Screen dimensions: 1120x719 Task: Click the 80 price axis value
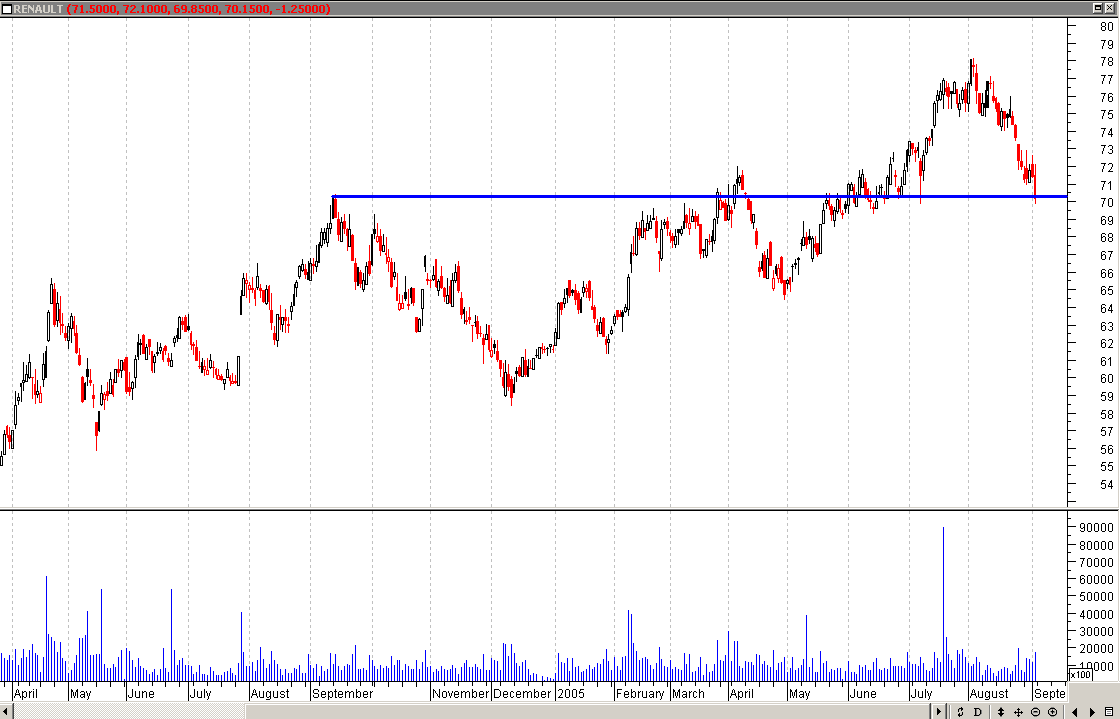1106,26
